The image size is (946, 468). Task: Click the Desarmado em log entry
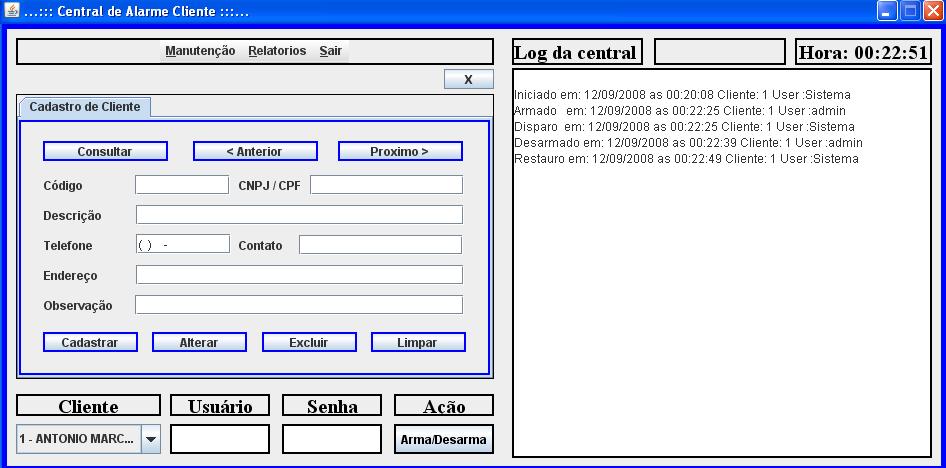(688, 143)
